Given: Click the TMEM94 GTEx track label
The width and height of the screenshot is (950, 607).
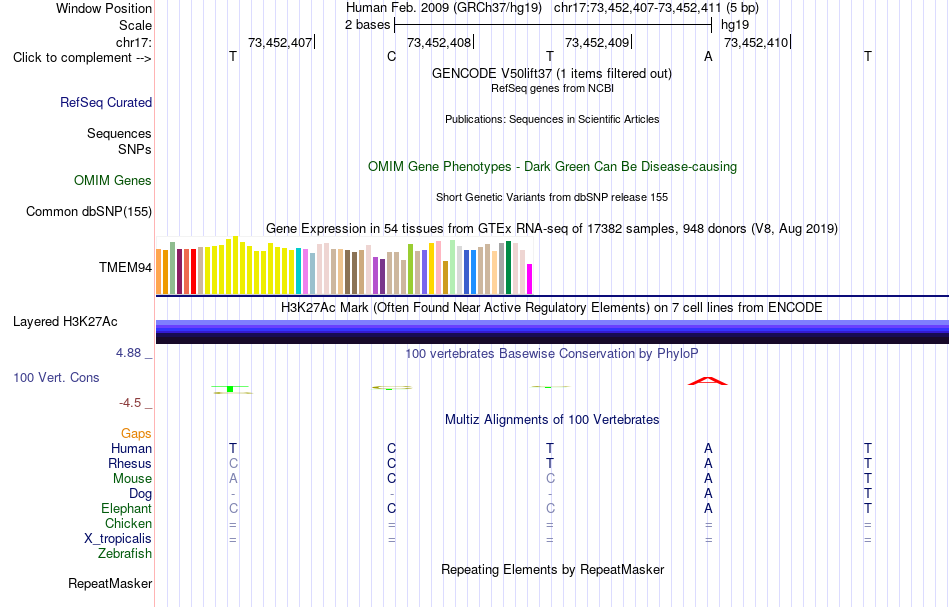Looking at the screenshot, I should coord(125,267).
